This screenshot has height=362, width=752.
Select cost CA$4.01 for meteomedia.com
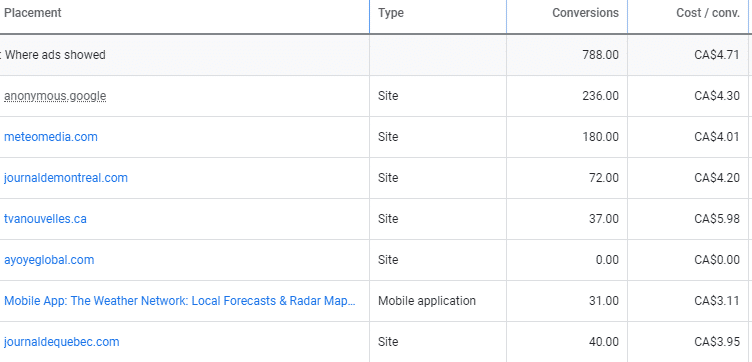point(717,137)
